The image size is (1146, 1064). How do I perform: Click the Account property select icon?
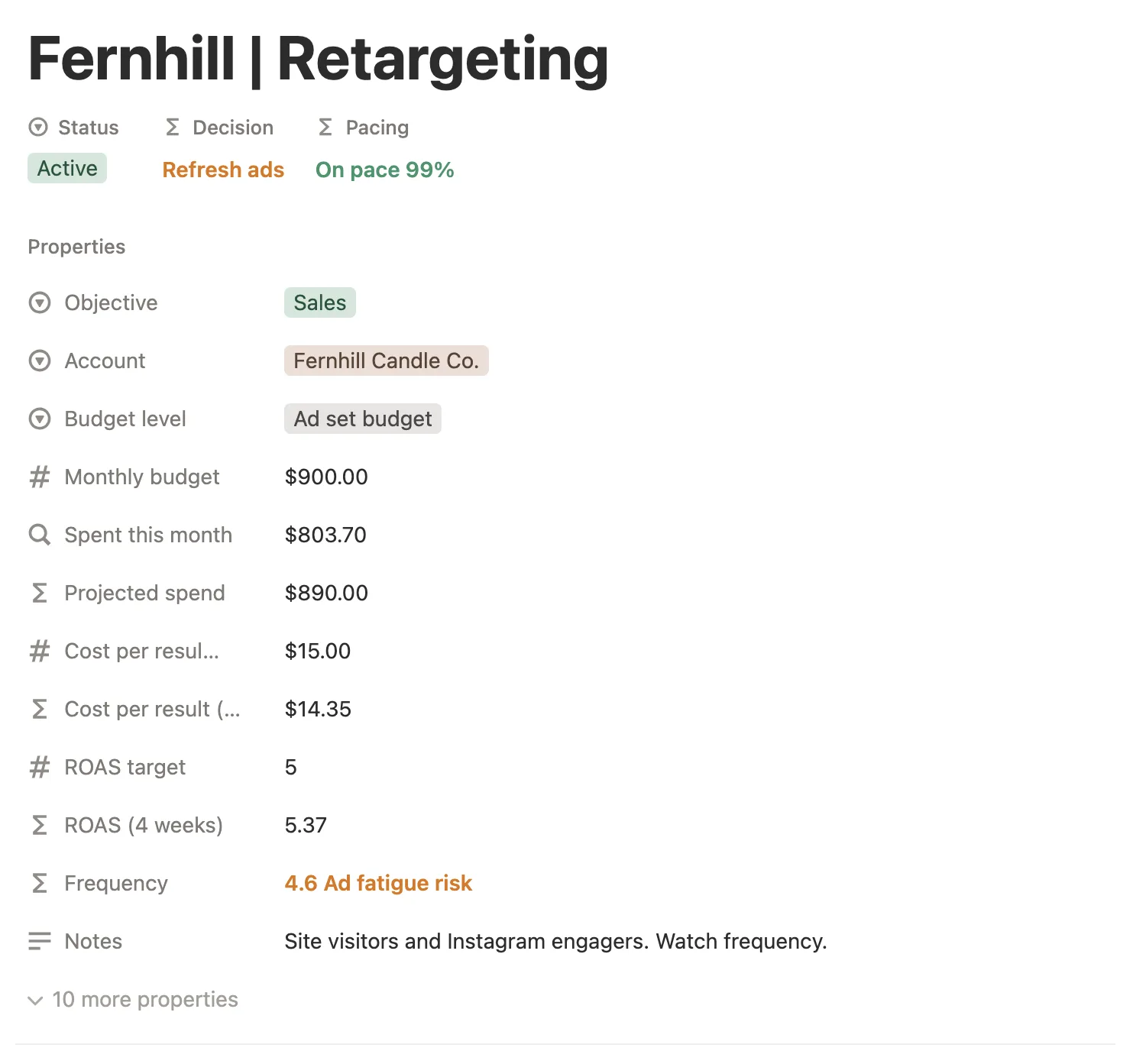point(40,361)
